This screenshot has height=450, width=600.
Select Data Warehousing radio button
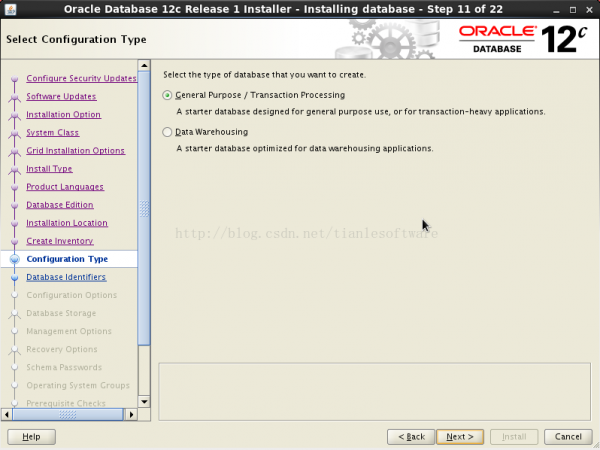point(167,132)
